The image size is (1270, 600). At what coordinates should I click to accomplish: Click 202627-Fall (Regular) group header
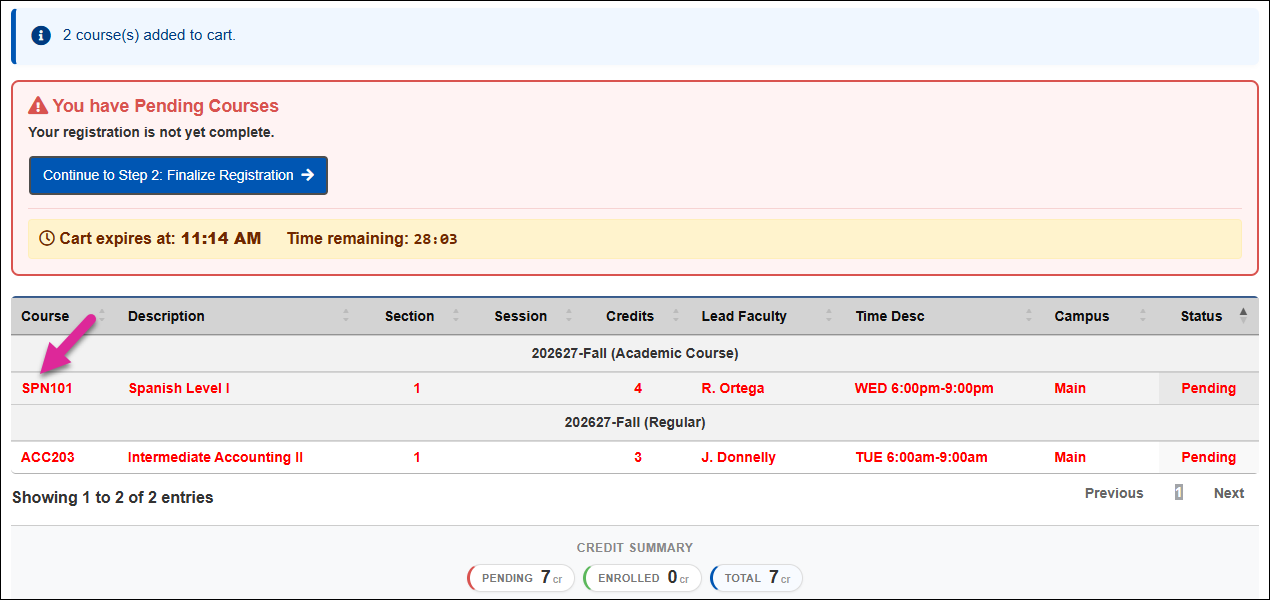click(x=635, y=422)
